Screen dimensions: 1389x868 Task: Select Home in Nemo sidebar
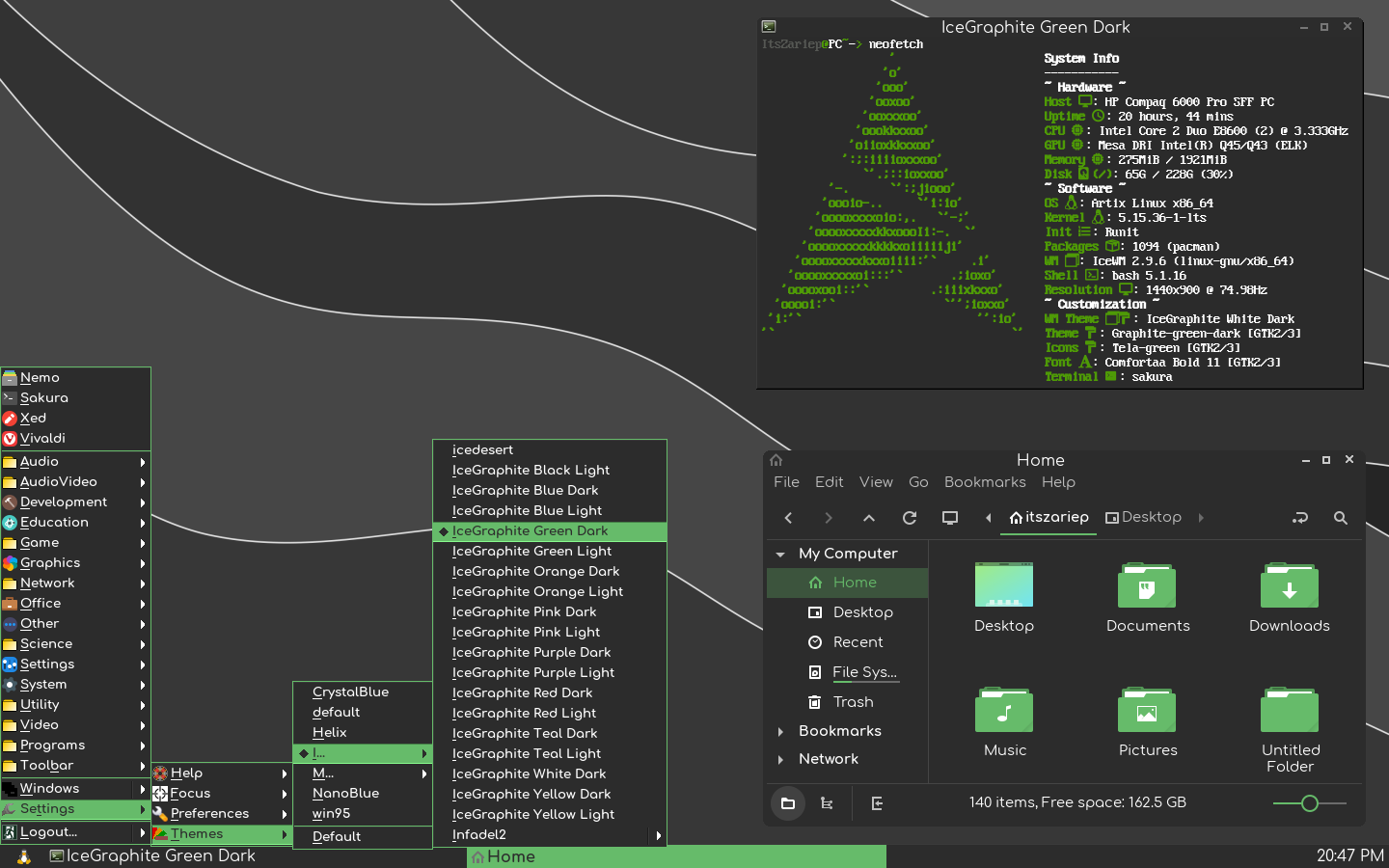tap(848, 583)
